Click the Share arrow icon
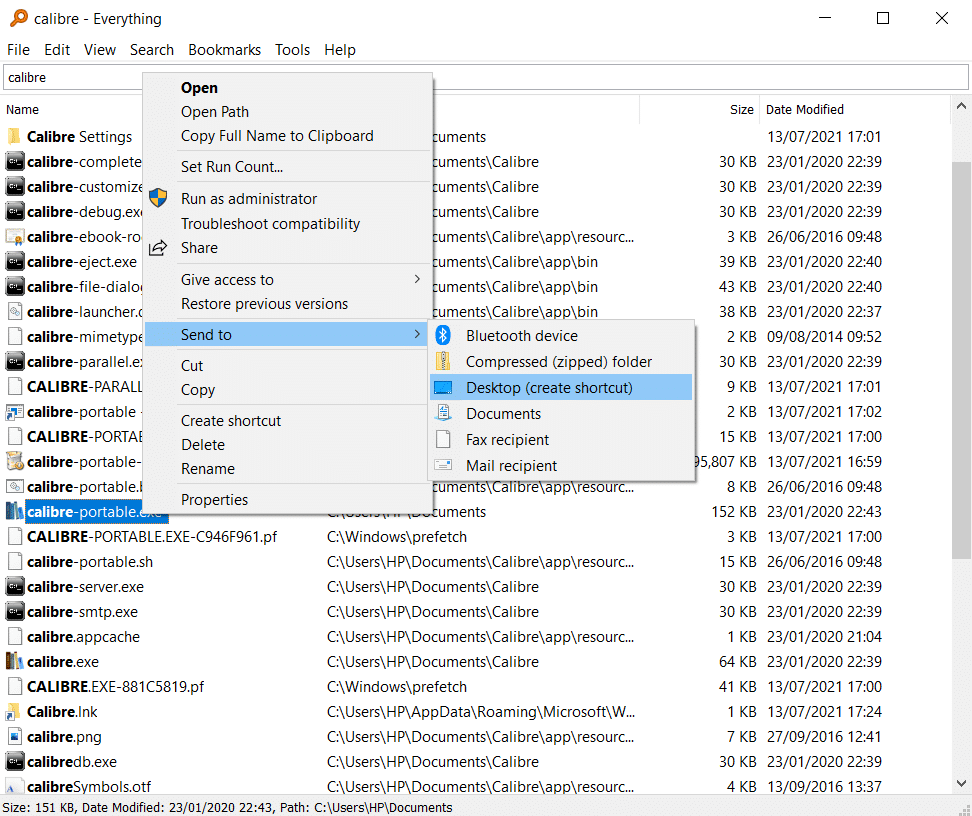 pos(158,247)
